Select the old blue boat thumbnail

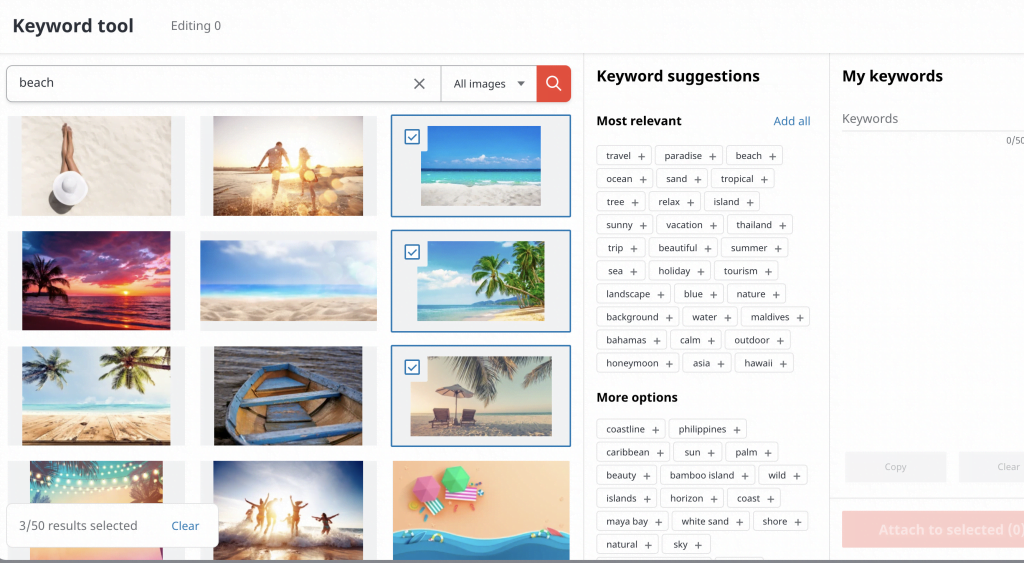288,395
